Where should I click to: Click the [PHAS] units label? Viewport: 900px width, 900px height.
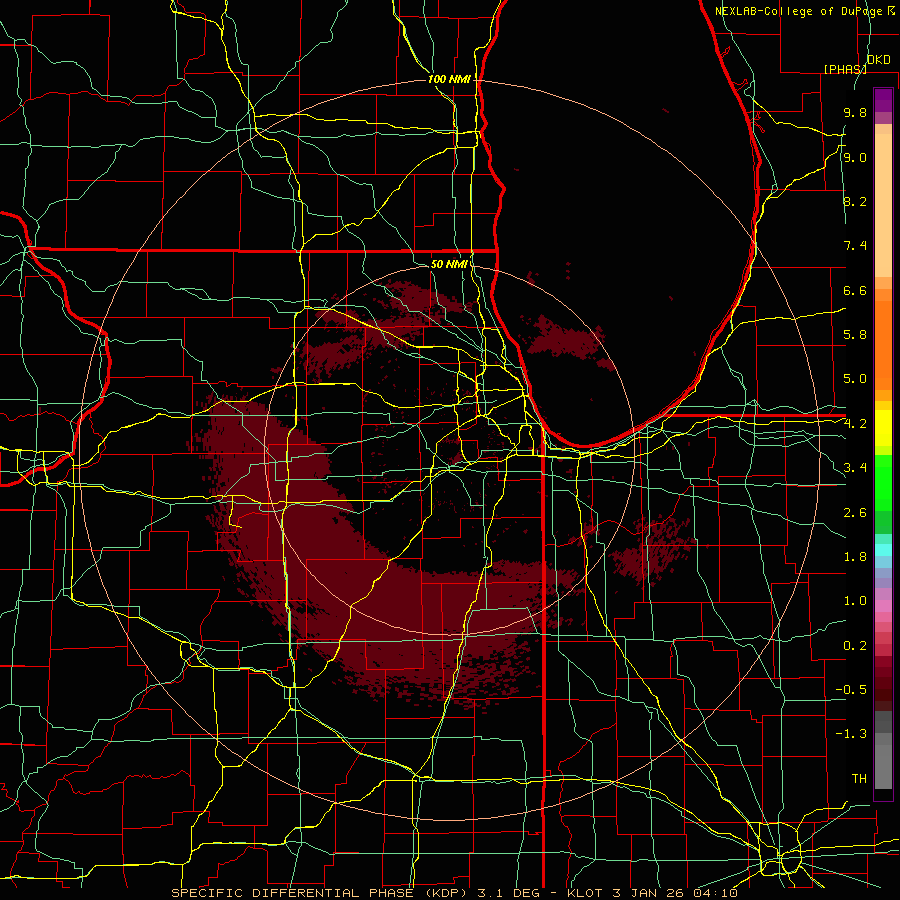pyautogui.click(x=845, y=69)
